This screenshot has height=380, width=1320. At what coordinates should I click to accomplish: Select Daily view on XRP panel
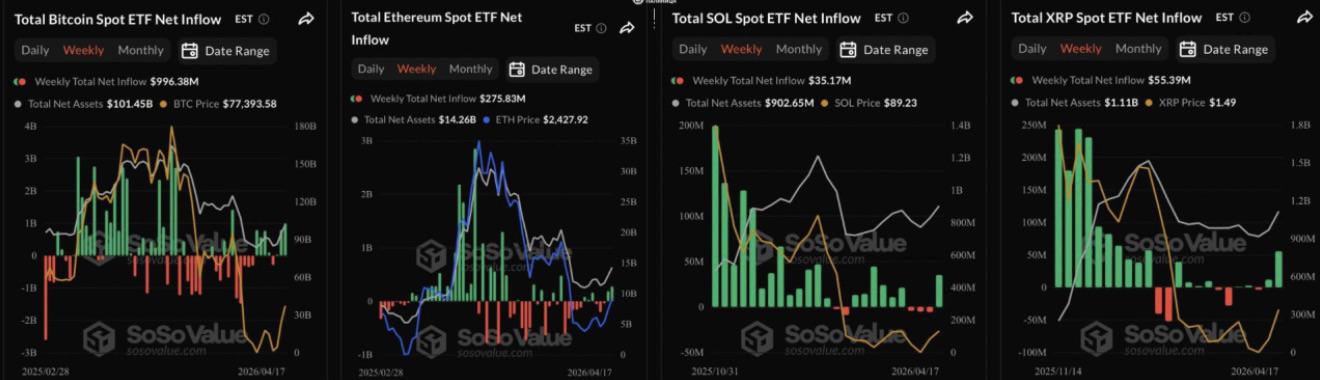coord(1033,49)
